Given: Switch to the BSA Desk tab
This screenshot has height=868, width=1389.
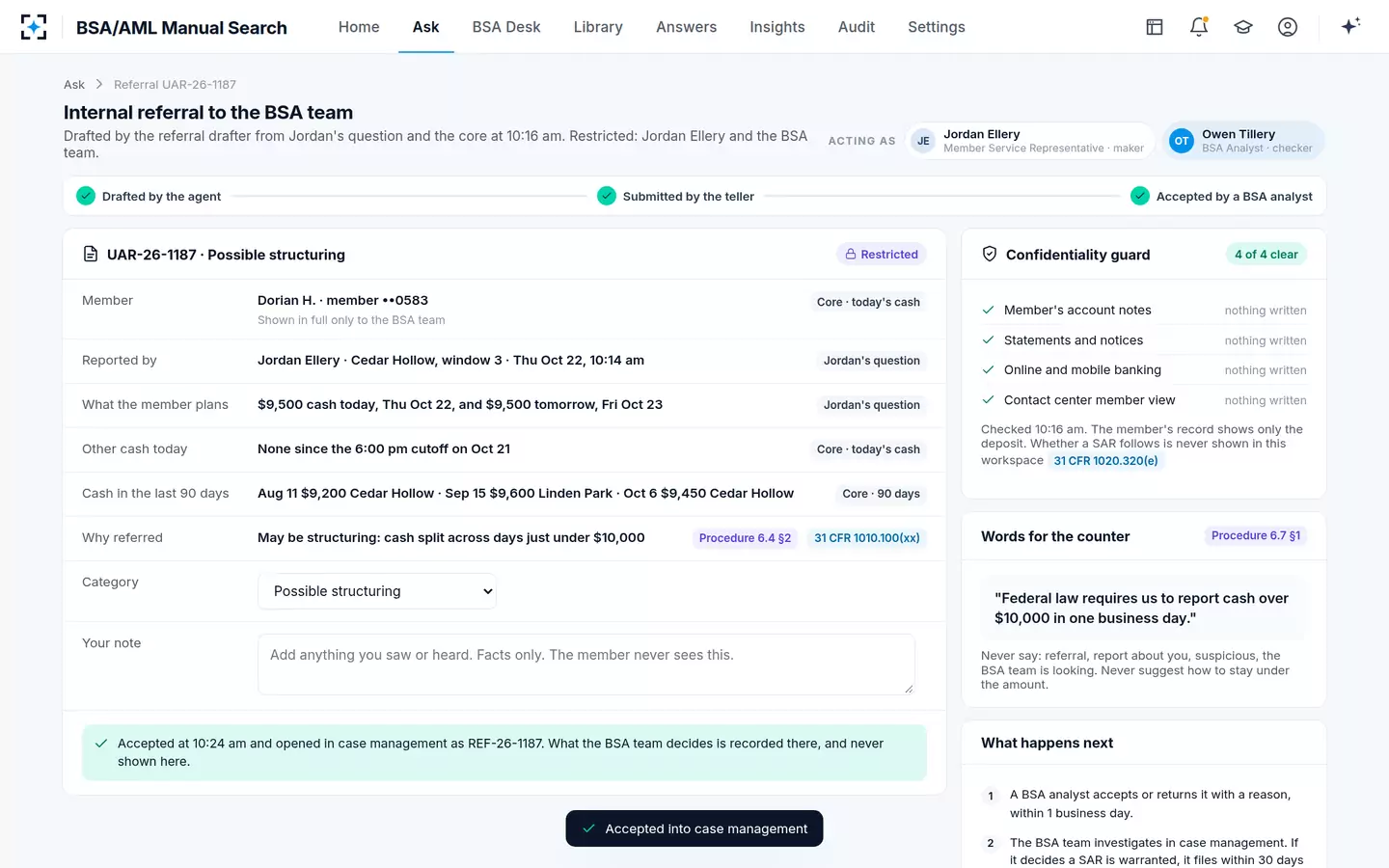Looking at the screenshot, I should [x=506, y=27].
